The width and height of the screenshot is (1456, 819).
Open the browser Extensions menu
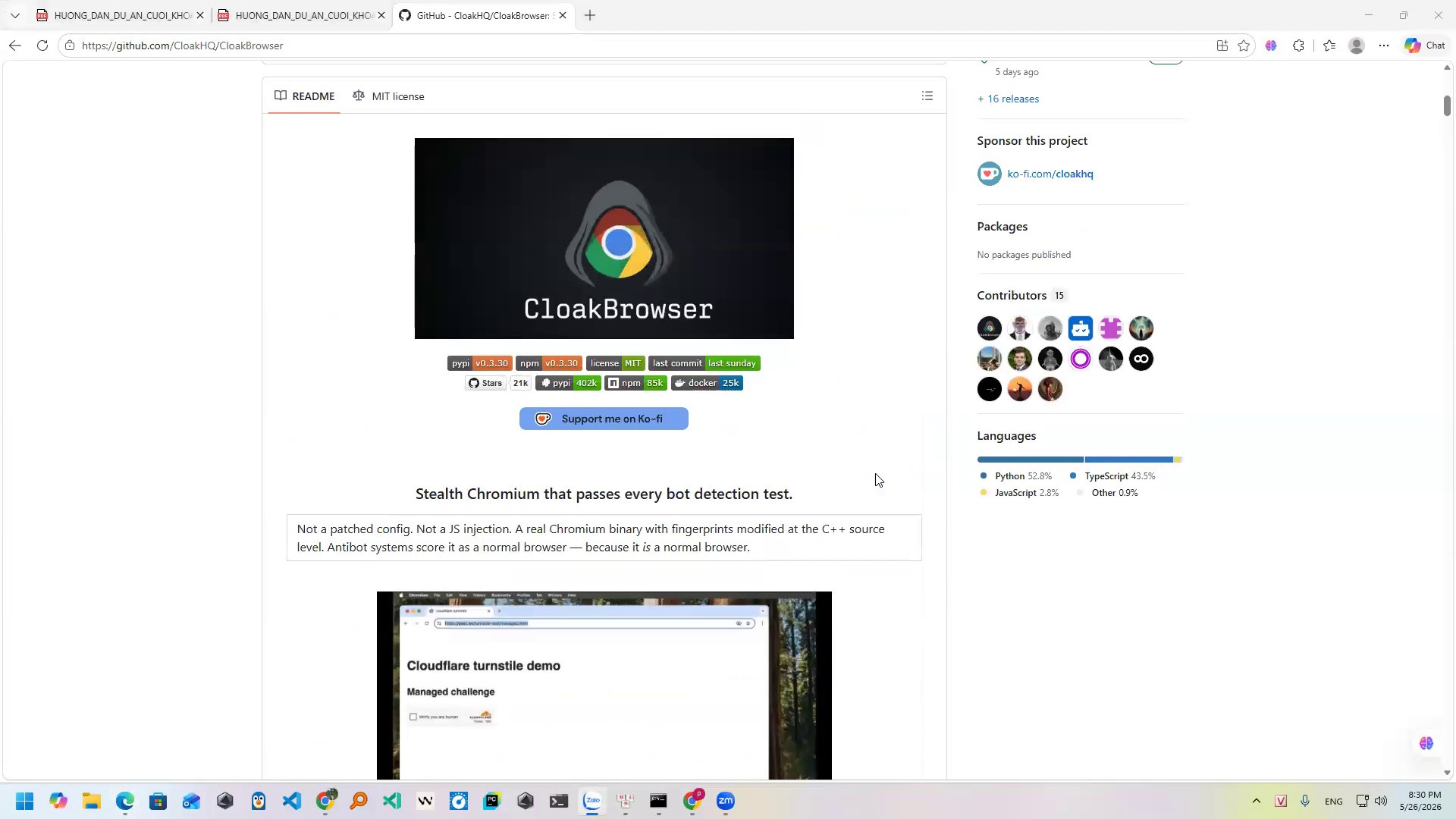tap(1298, 45)
